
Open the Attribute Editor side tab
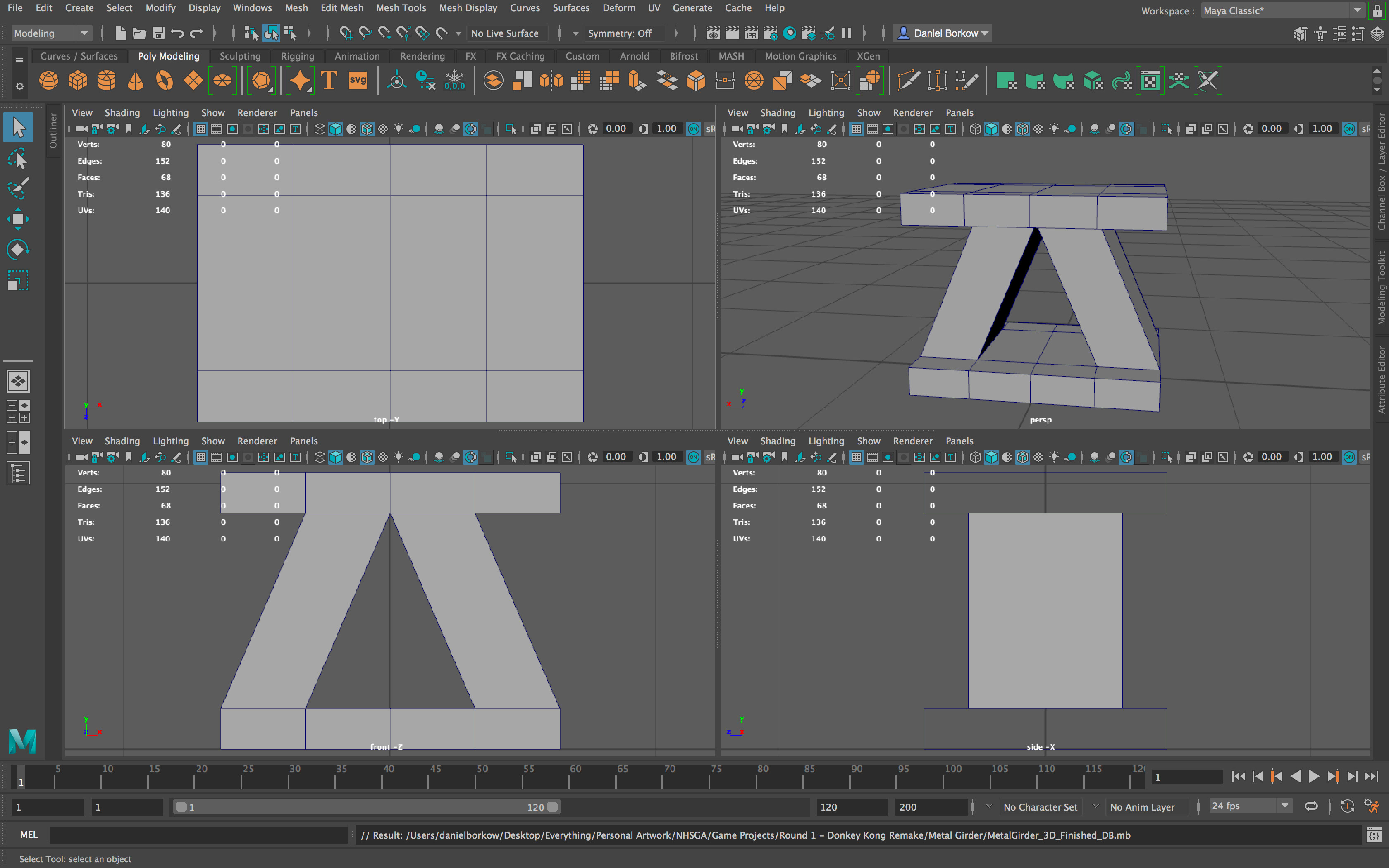tap(1382, 379)
